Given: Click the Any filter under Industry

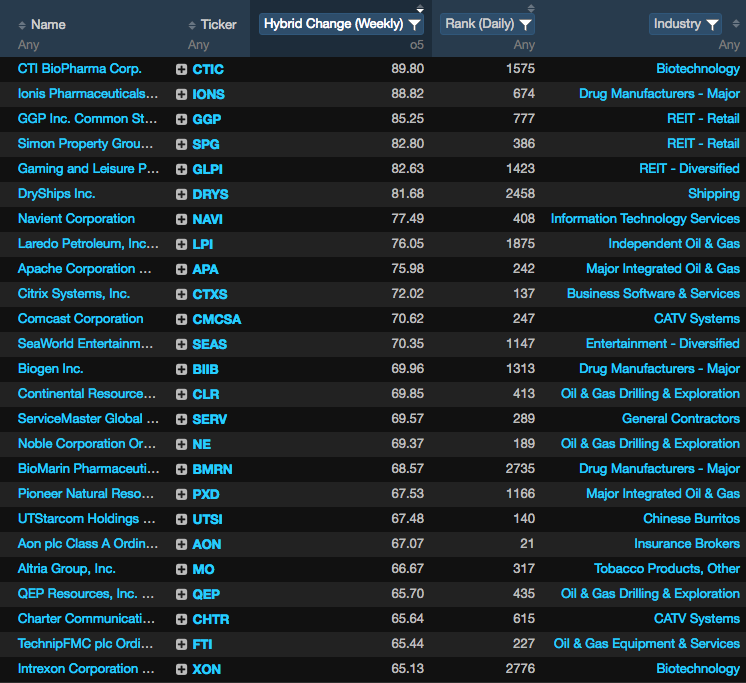Looking at the screenshot, I should 729,45.
